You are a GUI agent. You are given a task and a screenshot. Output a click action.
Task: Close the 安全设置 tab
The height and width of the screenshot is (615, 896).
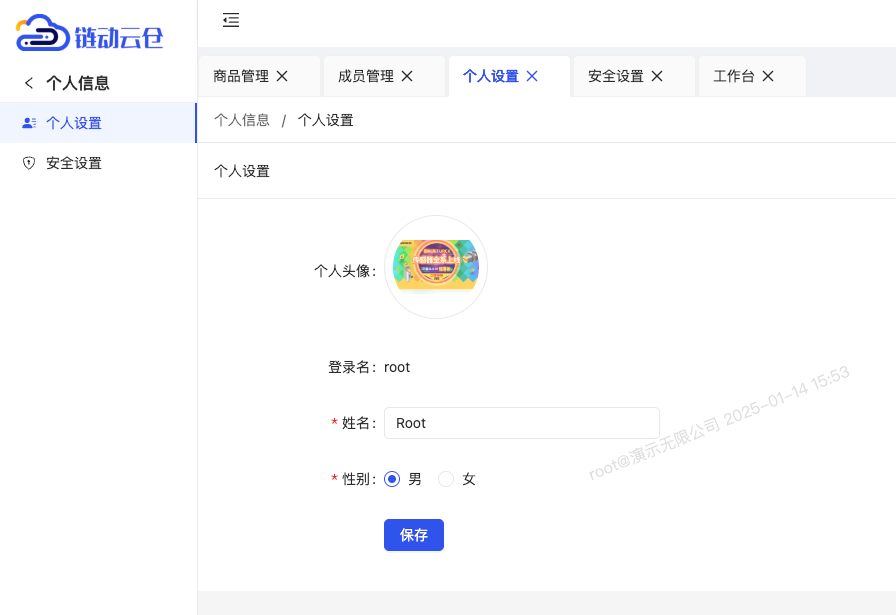(x=657, y=75)
